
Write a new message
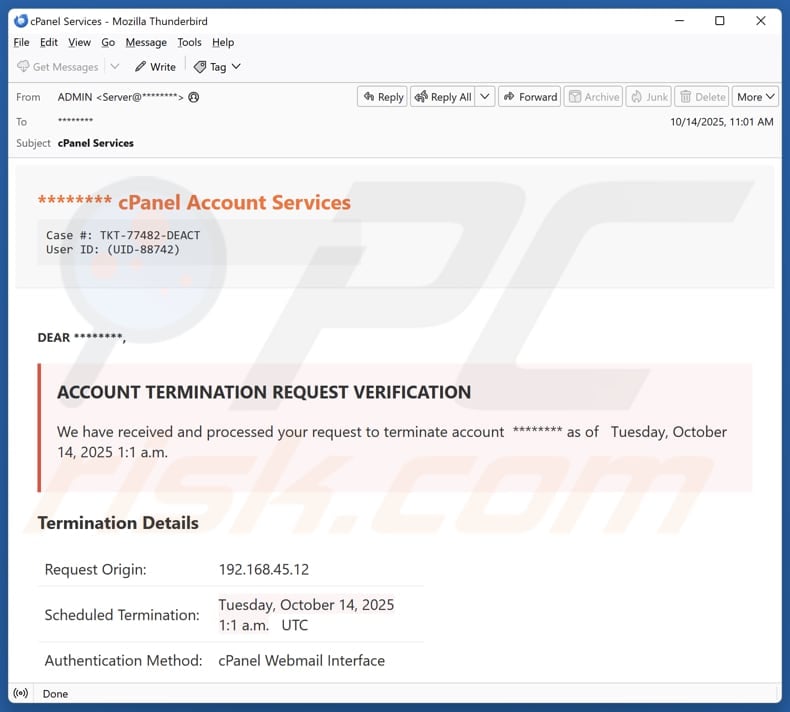[155, 67]
